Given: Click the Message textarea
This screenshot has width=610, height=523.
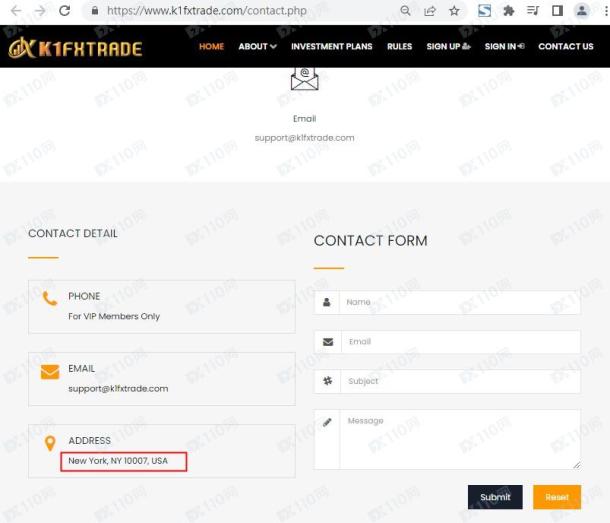Looking at the screenshot, I should click(460, 439).
